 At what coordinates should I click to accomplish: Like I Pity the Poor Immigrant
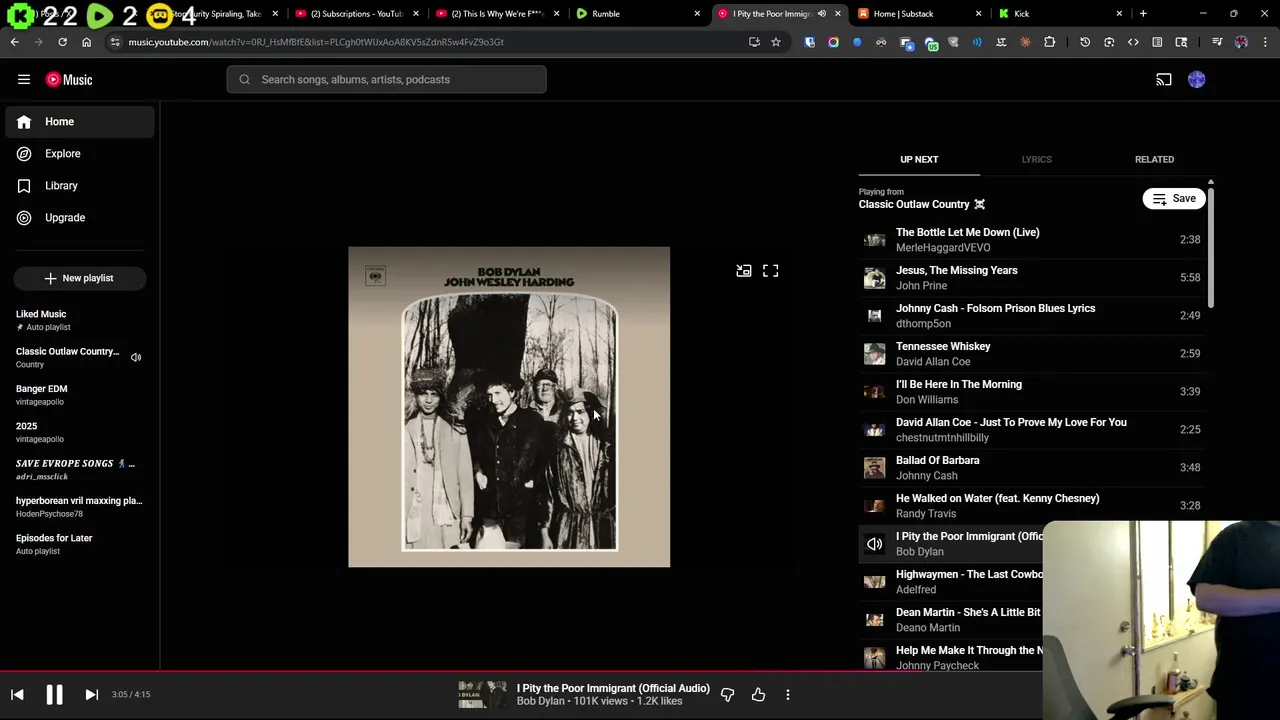coord(759,694)
